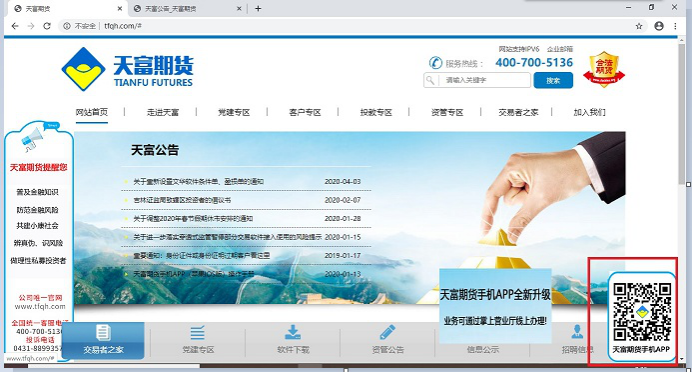Viewport: 693px width, 372px height.
Task: Click 辨真伪、识风险 in left sidebar
Action: pos(38,243)
